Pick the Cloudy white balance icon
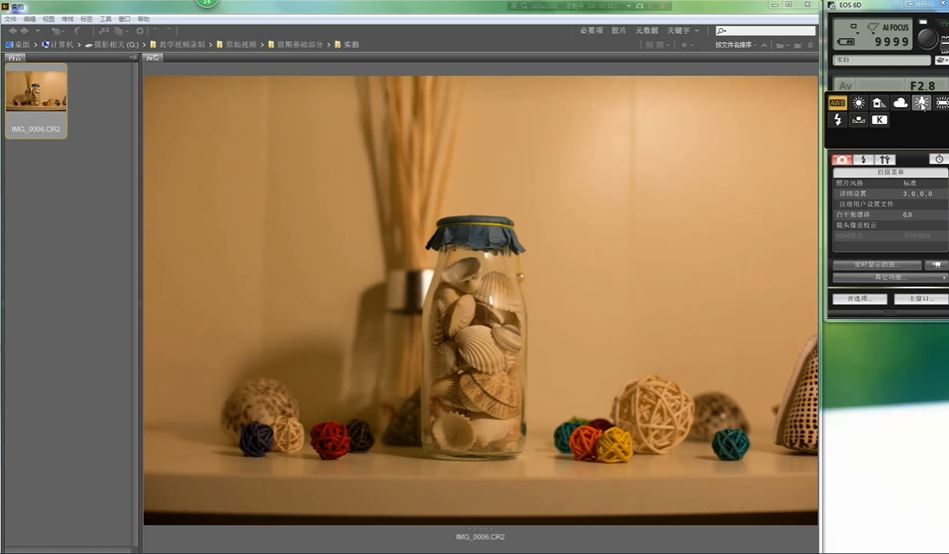This screenshot has width=949, height=554. [900, 103]
